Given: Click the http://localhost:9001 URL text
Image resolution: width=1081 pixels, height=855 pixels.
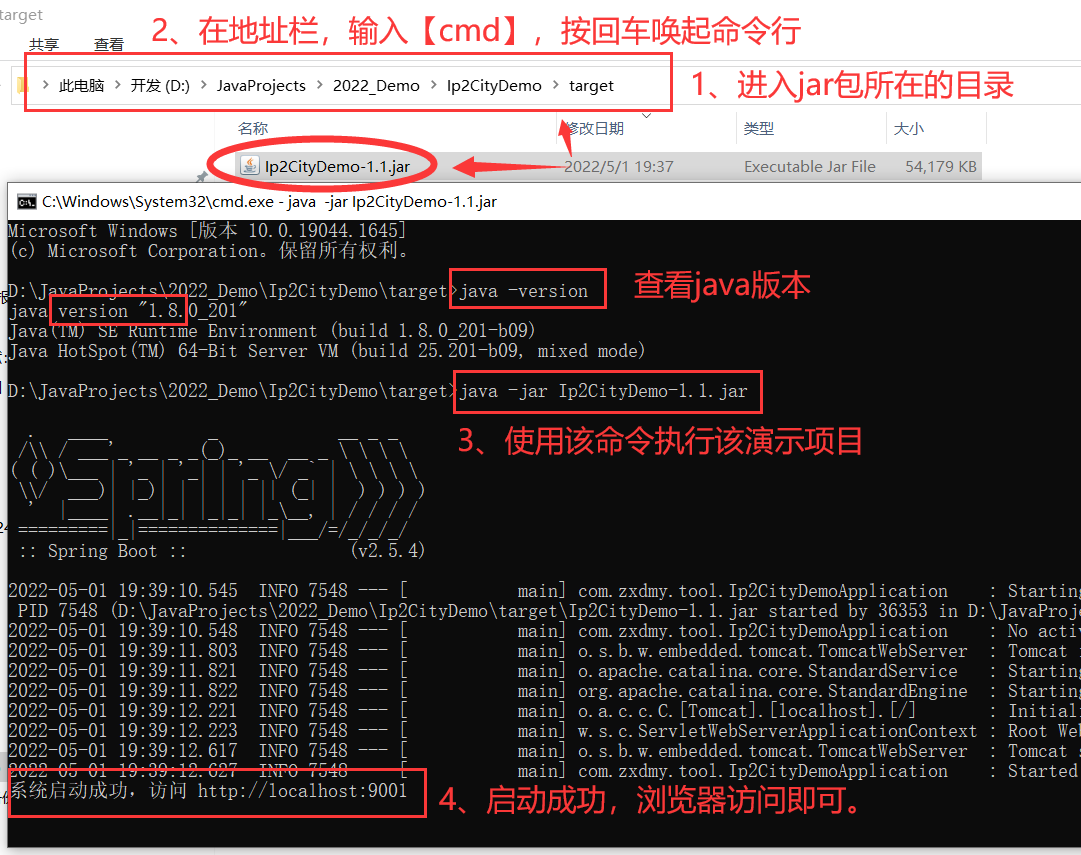Looking at the screenshot, I should pyautogui.click(x=303, y=790).
